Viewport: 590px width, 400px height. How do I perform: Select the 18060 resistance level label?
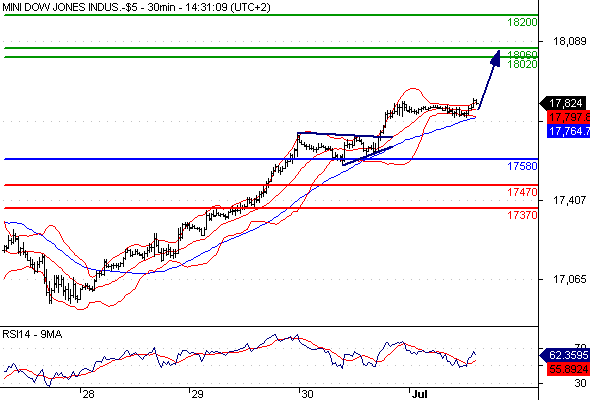coord(522,54)
